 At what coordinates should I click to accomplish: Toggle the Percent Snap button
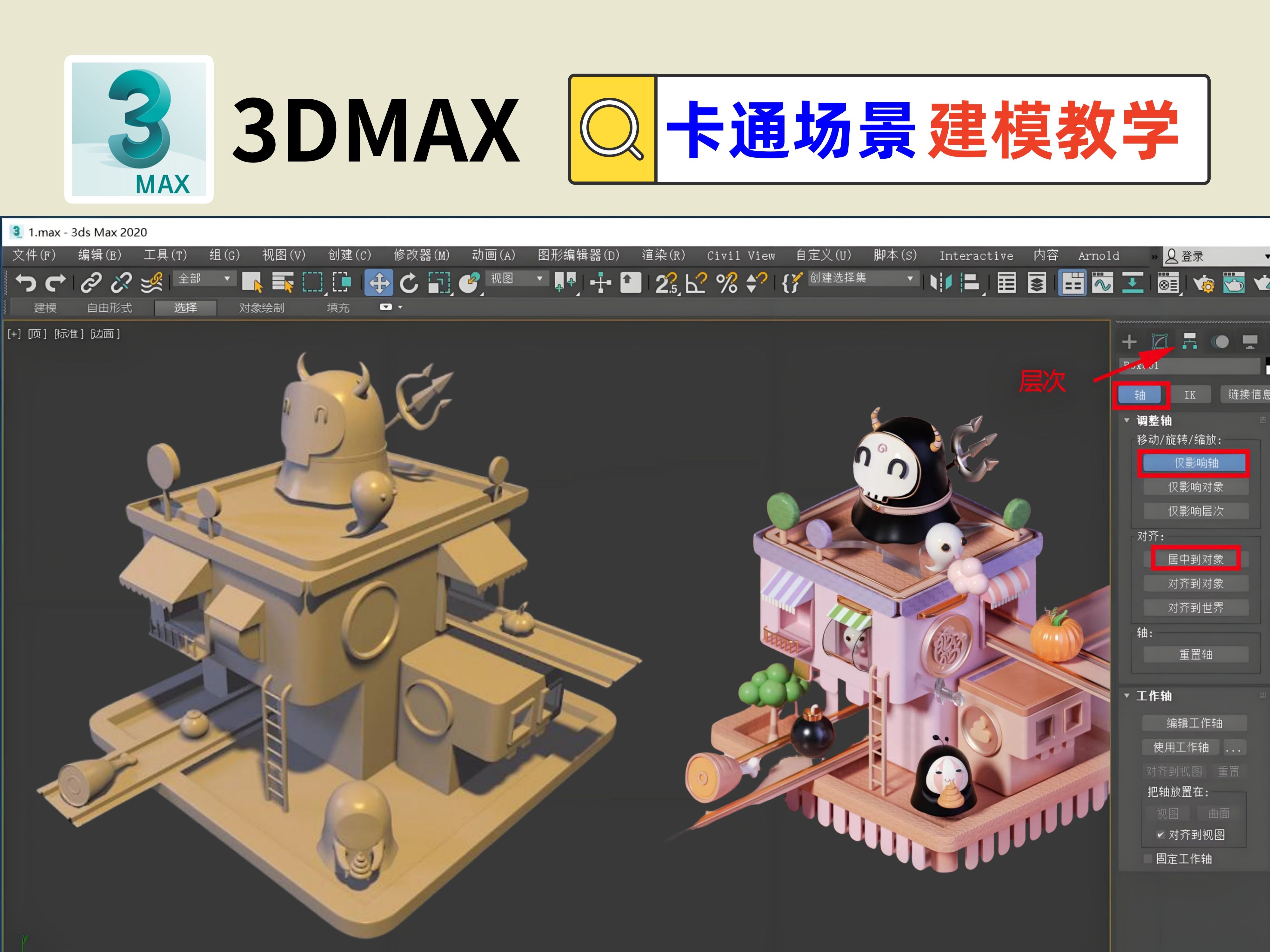point(727,283)
